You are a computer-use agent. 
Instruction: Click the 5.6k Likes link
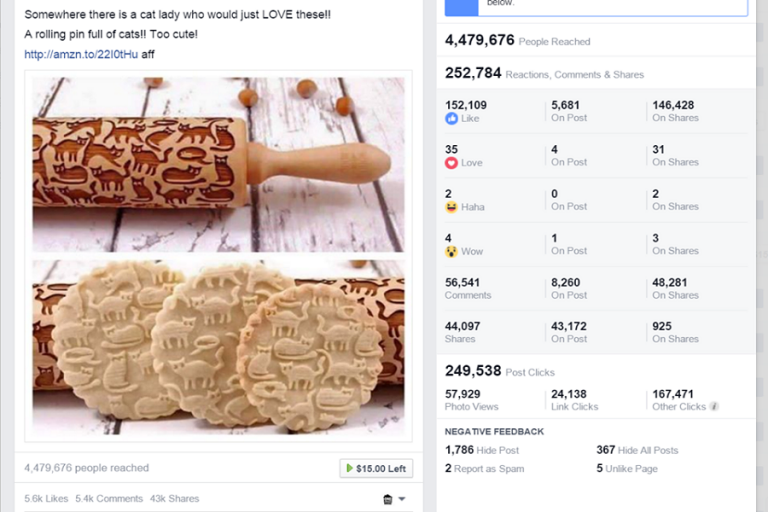click(x=46, y=498)
